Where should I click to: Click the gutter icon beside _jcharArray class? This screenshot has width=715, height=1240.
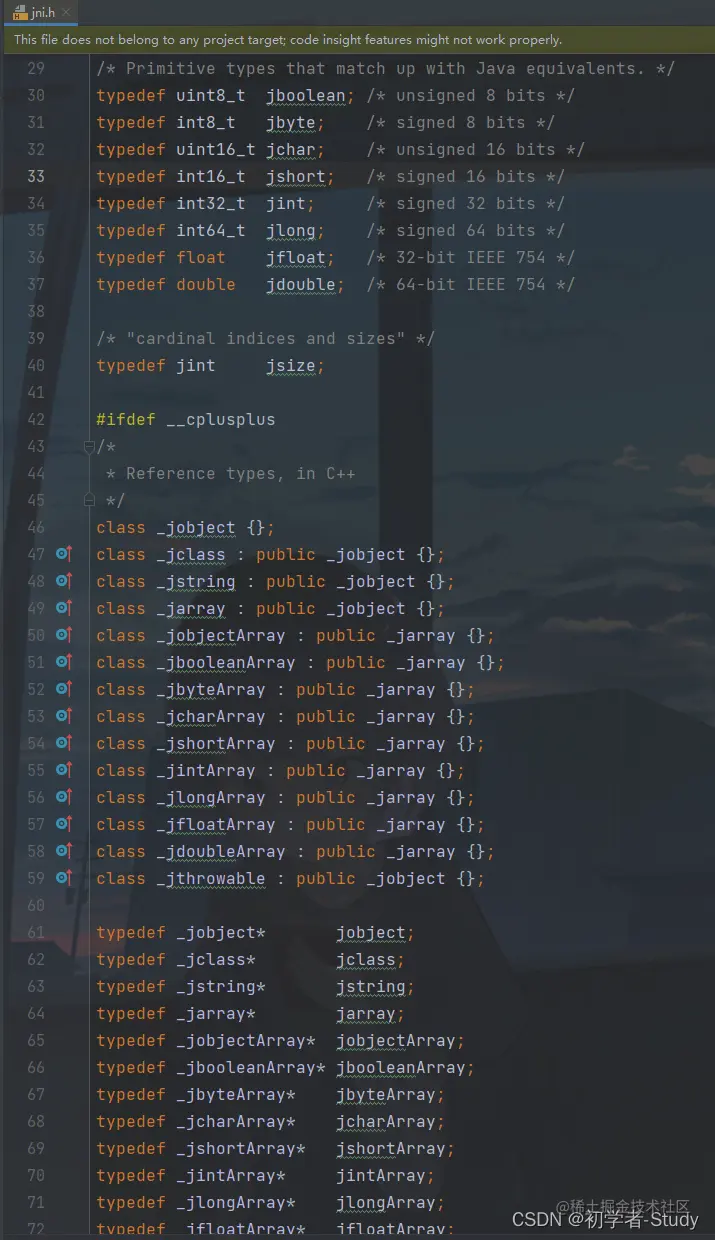64,716
